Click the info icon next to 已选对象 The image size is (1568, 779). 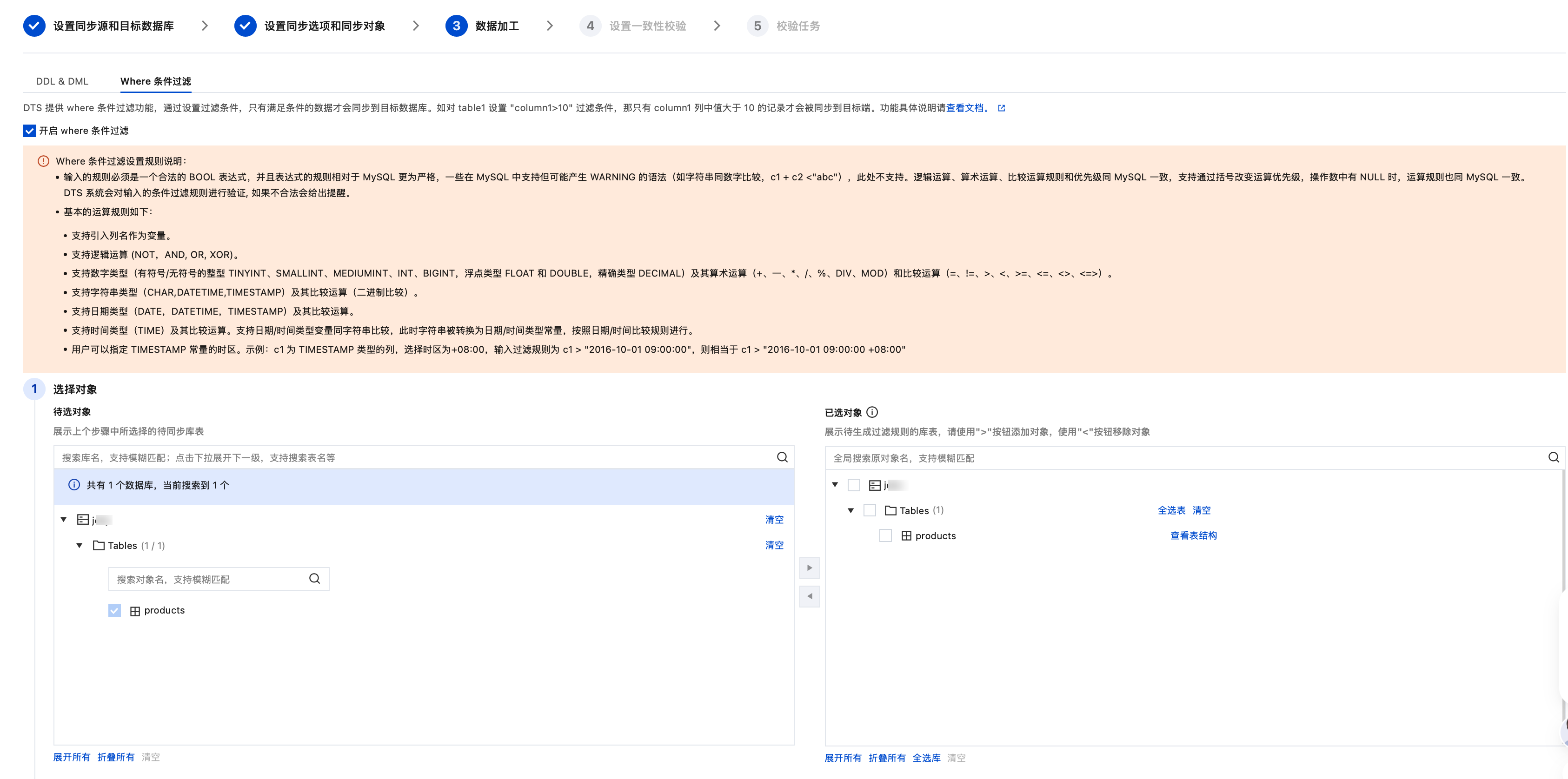pos(872,413)
